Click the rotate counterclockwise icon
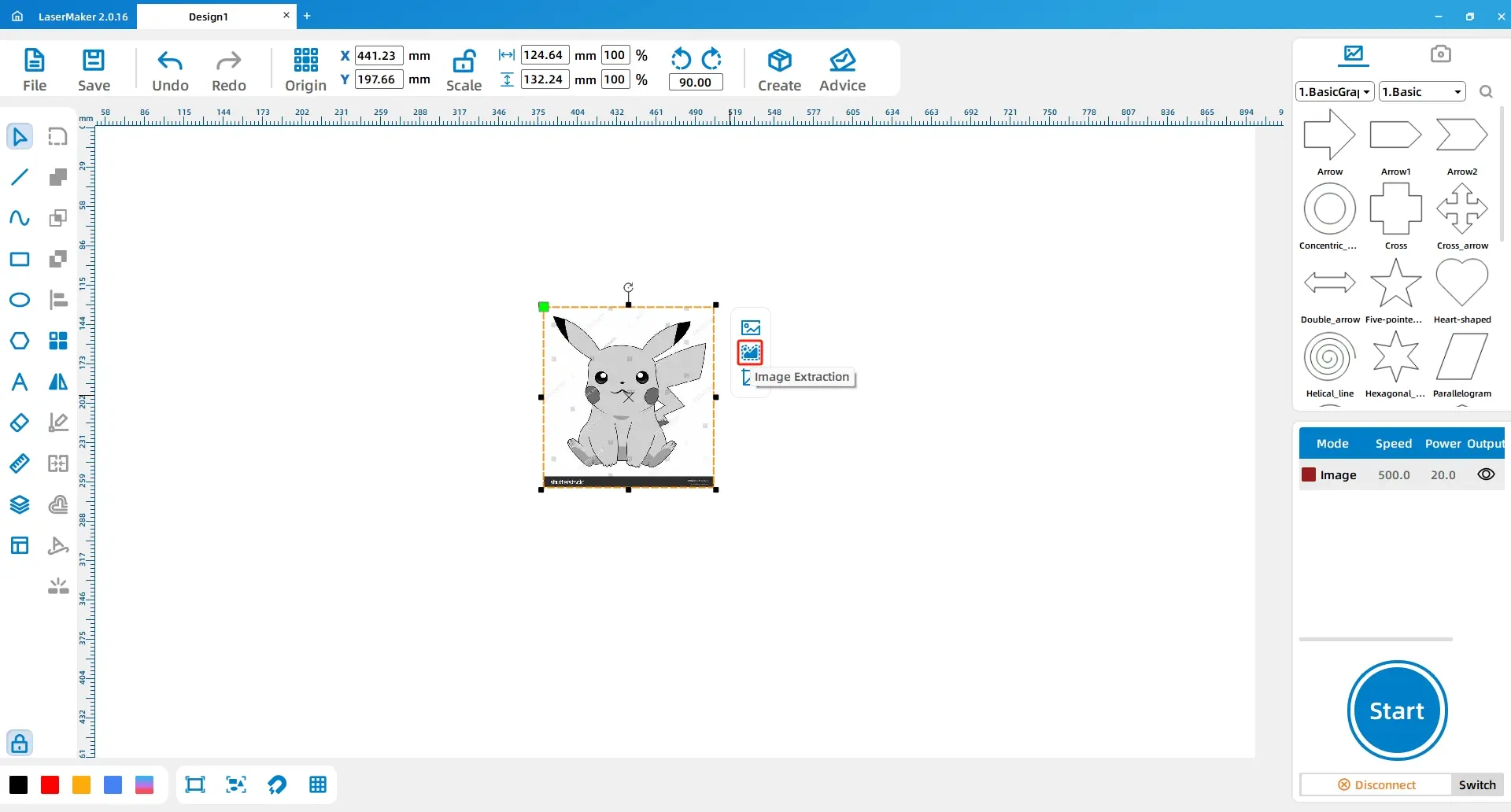This screenshot has height=812, width=1511. [x=681, y=59]
